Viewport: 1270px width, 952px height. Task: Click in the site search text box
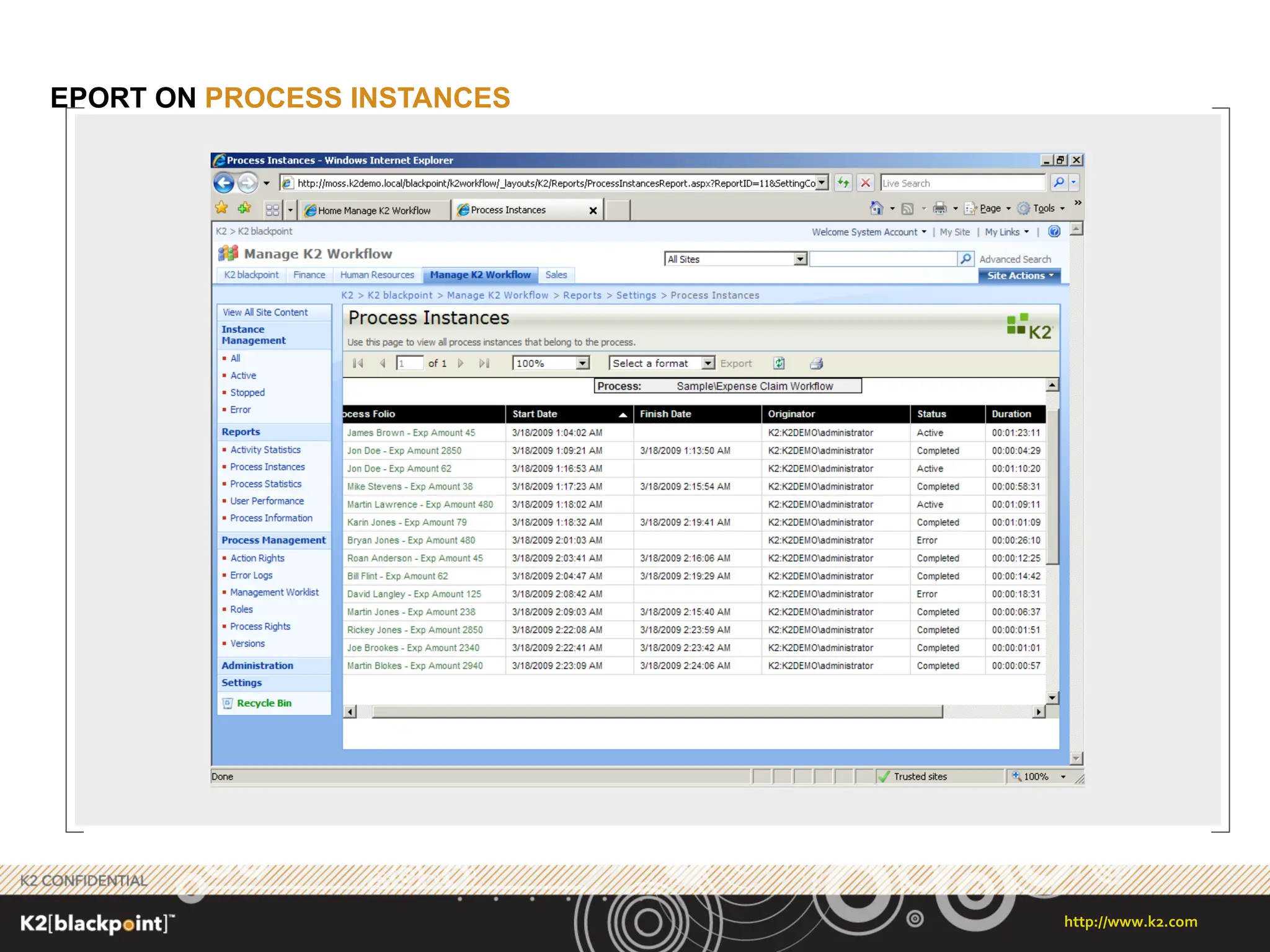(883, 259)
